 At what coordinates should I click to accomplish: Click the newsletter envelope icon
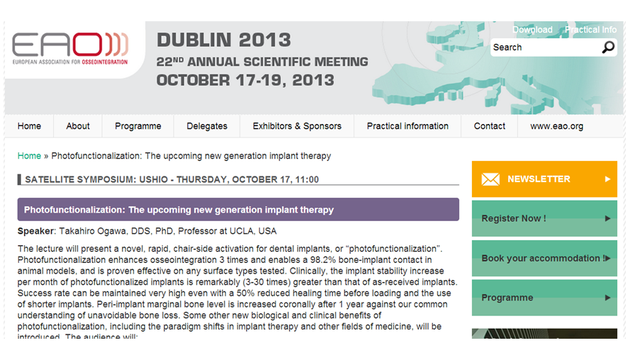click(x=490, y=179)
